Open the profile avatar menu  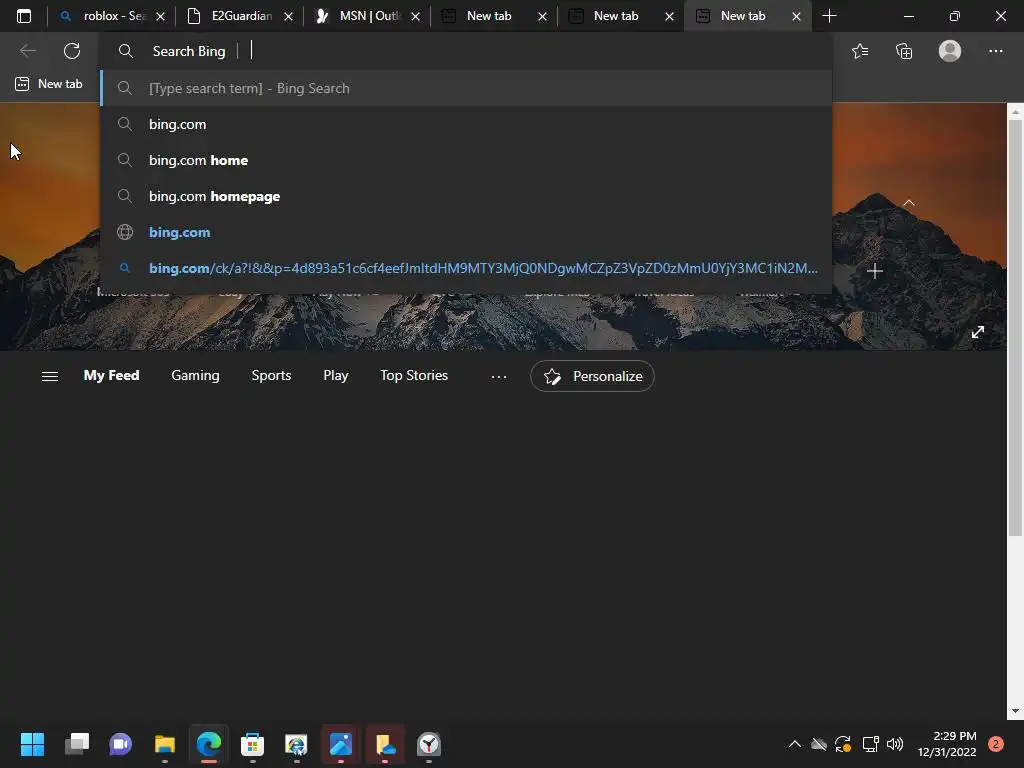pos(950,51)
